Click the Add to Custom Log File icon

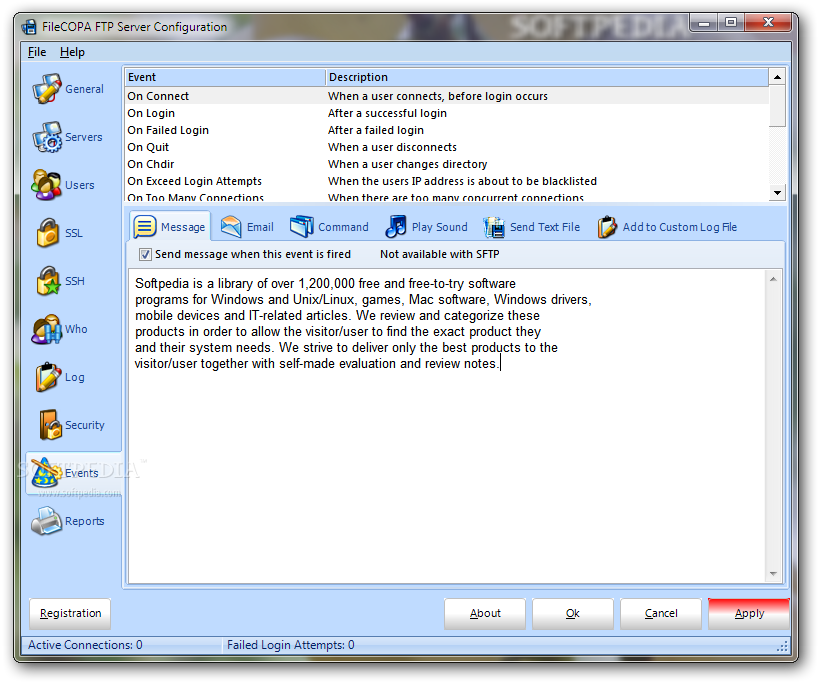[x=607, y=227]
